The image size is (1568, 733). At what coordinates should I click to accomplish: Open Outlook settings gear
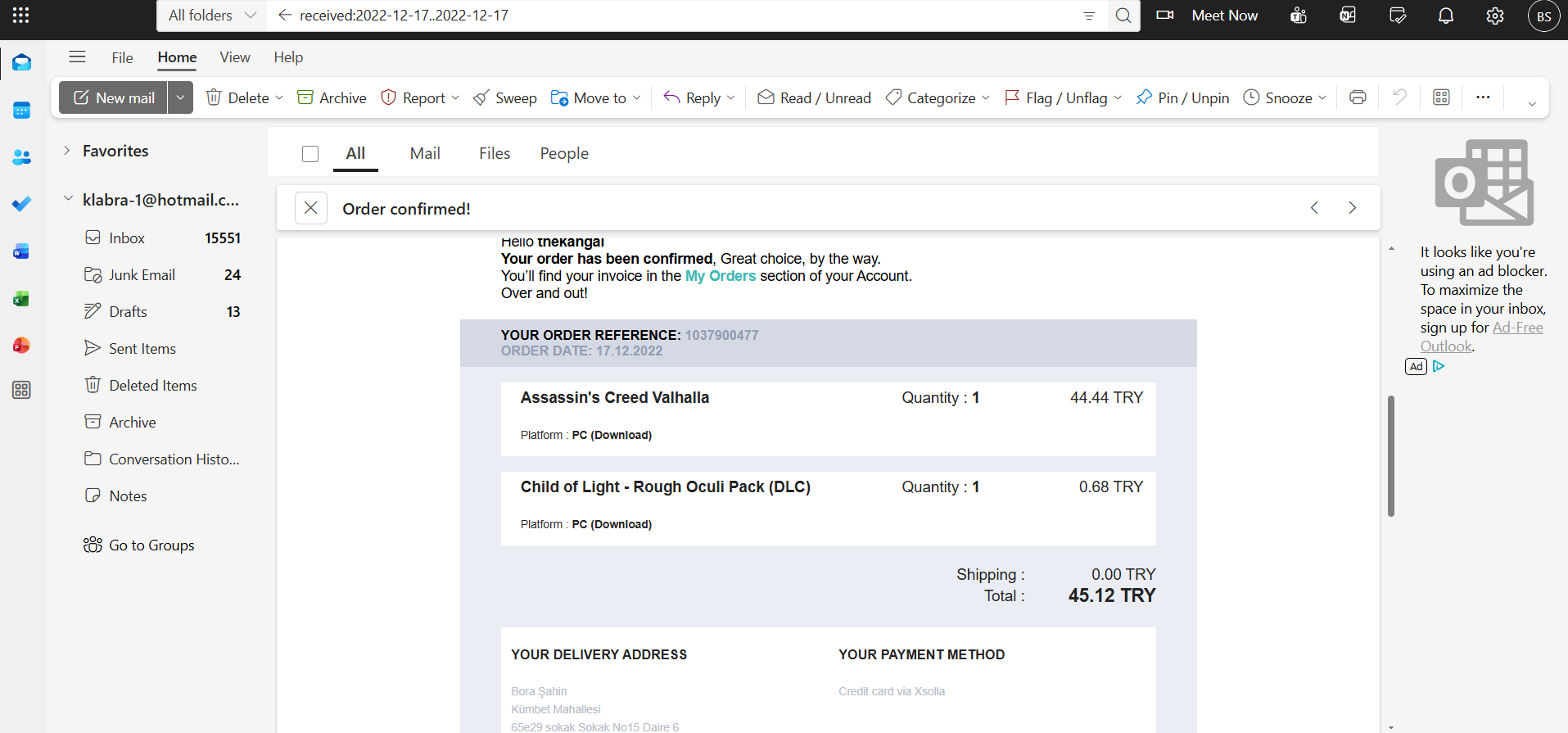[1495, 16]
